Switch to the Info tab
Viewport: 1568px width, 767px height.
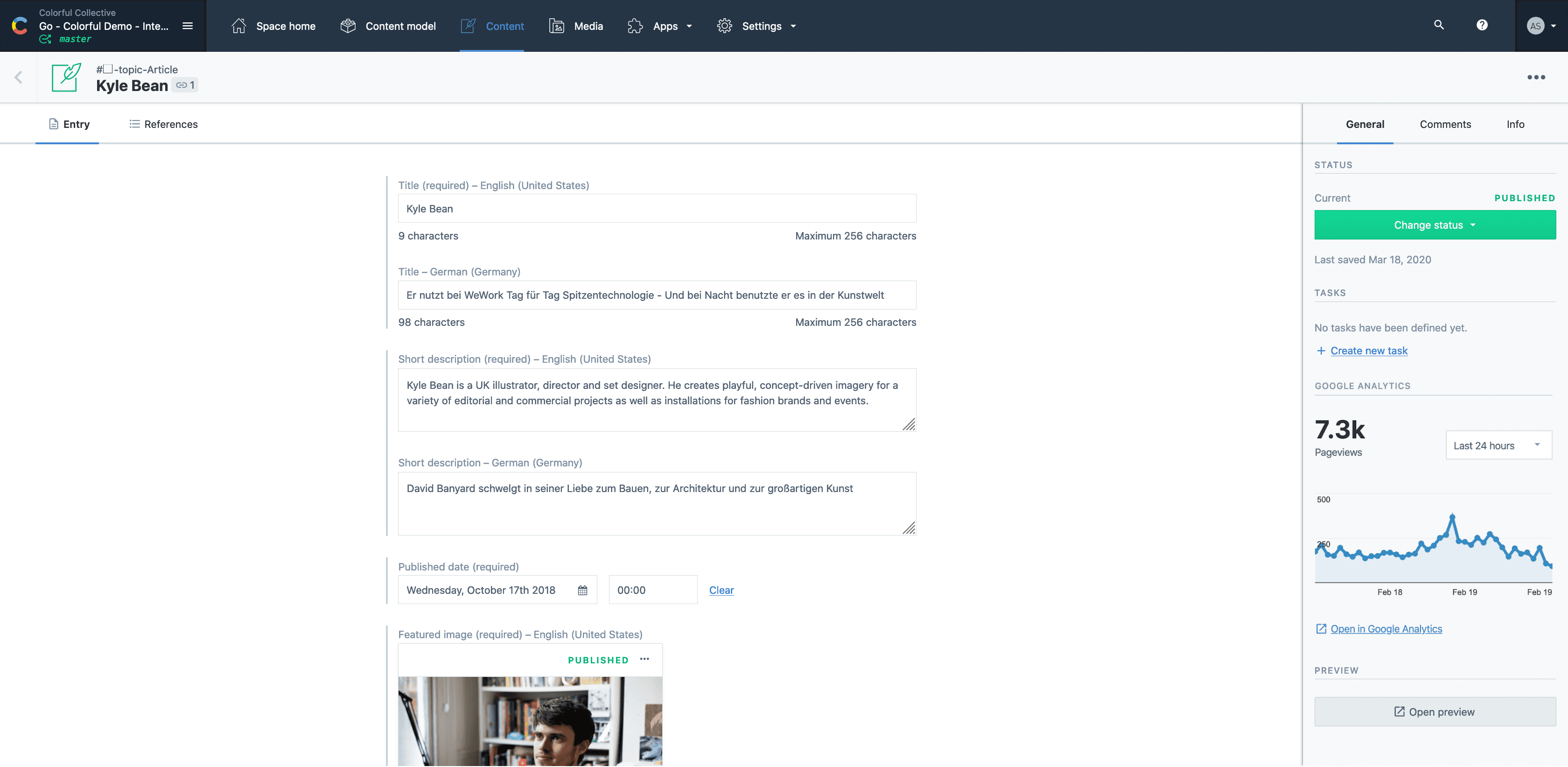[1515, 124]
